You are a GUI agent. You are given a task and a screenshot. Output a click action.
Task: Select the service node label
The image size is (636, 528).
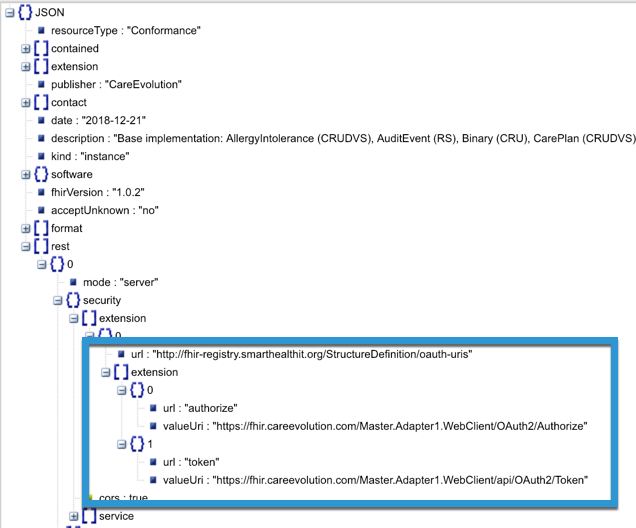pos(116,516)
